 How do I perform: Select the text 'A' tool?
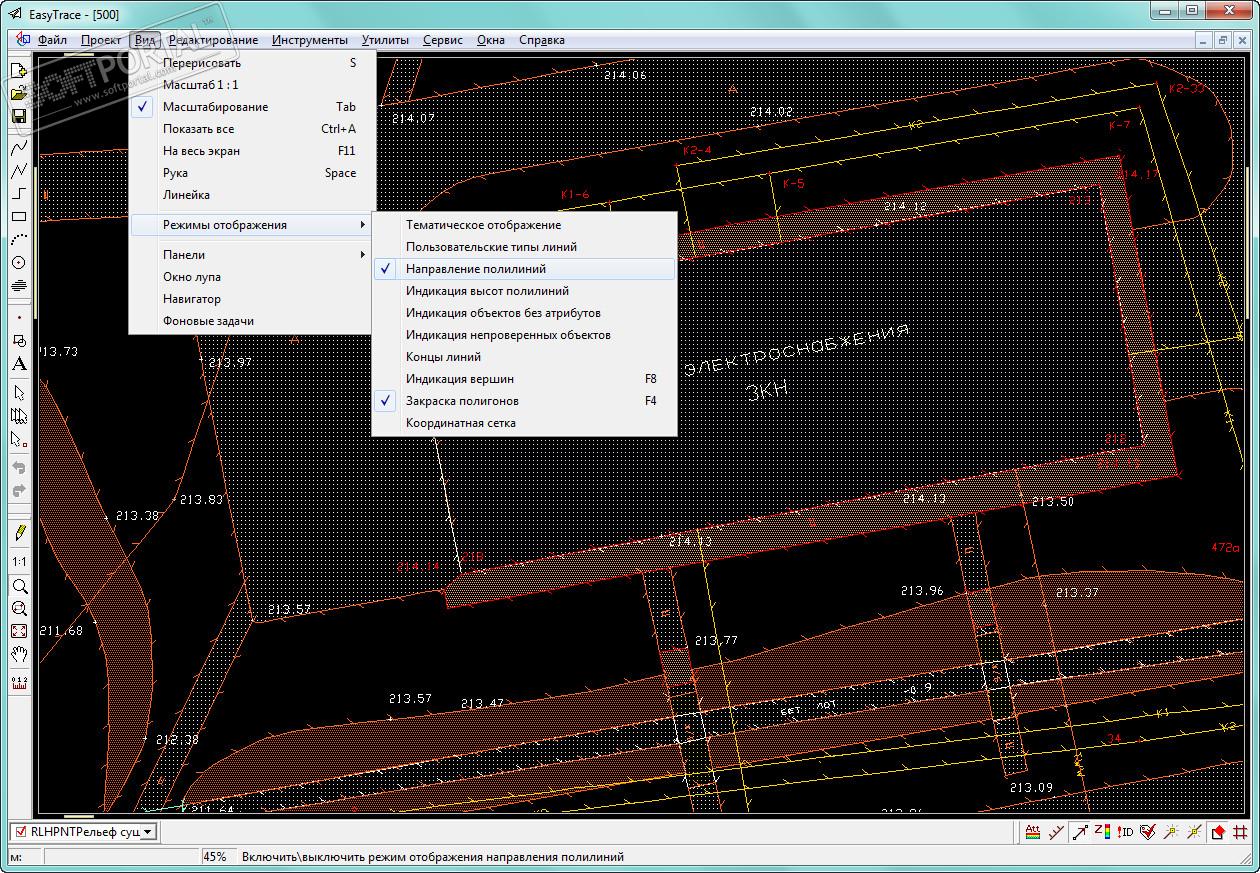18,364
